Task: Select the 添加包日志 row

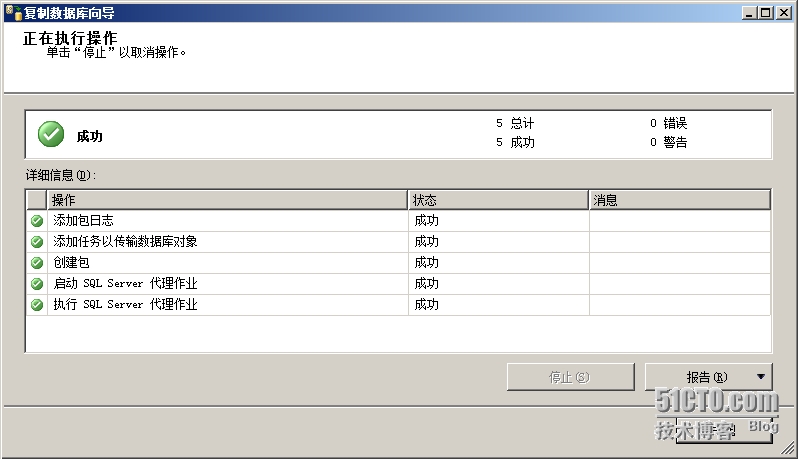Action: pyautogui.click(x=398, y=221)
